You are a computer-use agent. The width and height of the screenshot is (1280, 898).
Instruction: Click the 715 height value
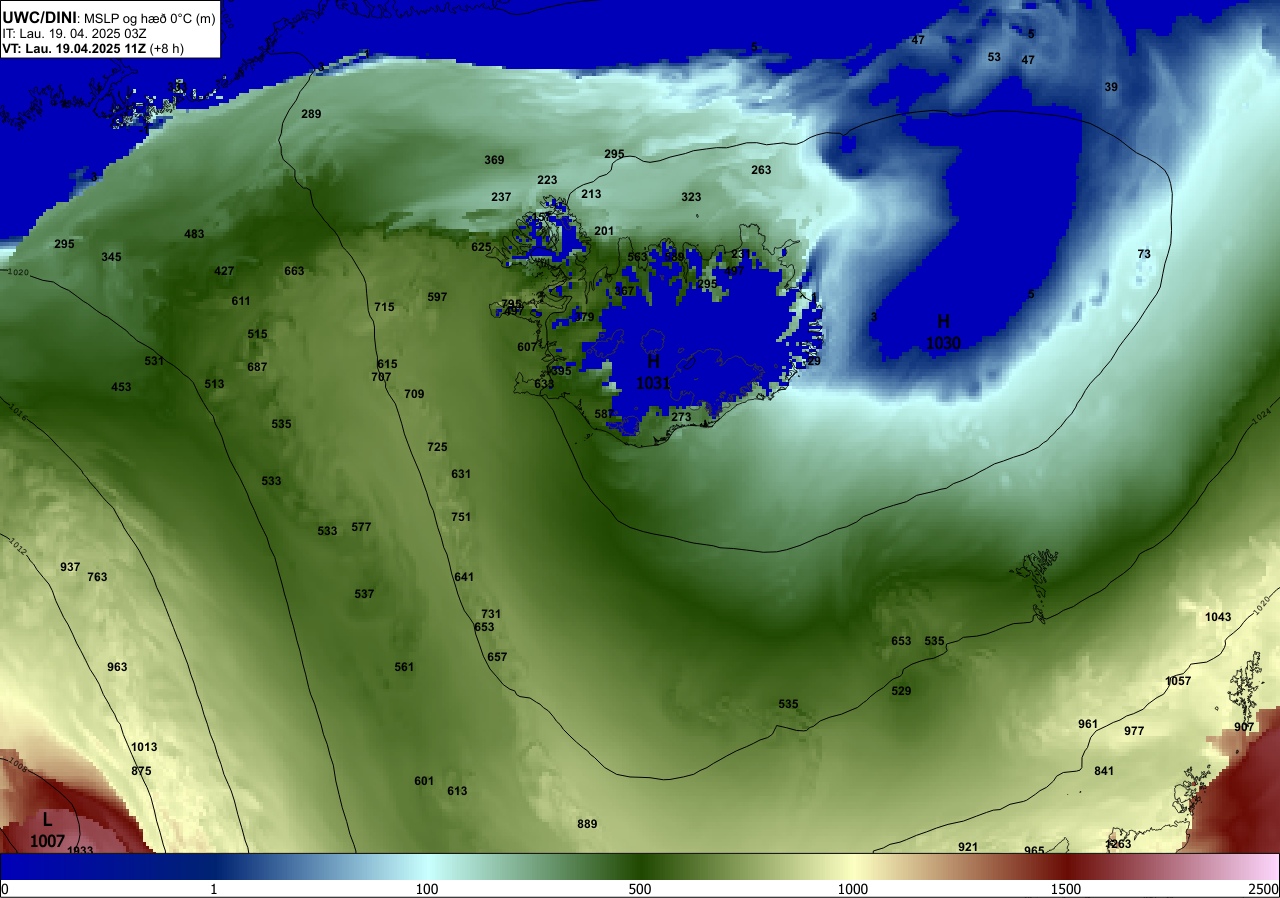[x=384, y=307]
